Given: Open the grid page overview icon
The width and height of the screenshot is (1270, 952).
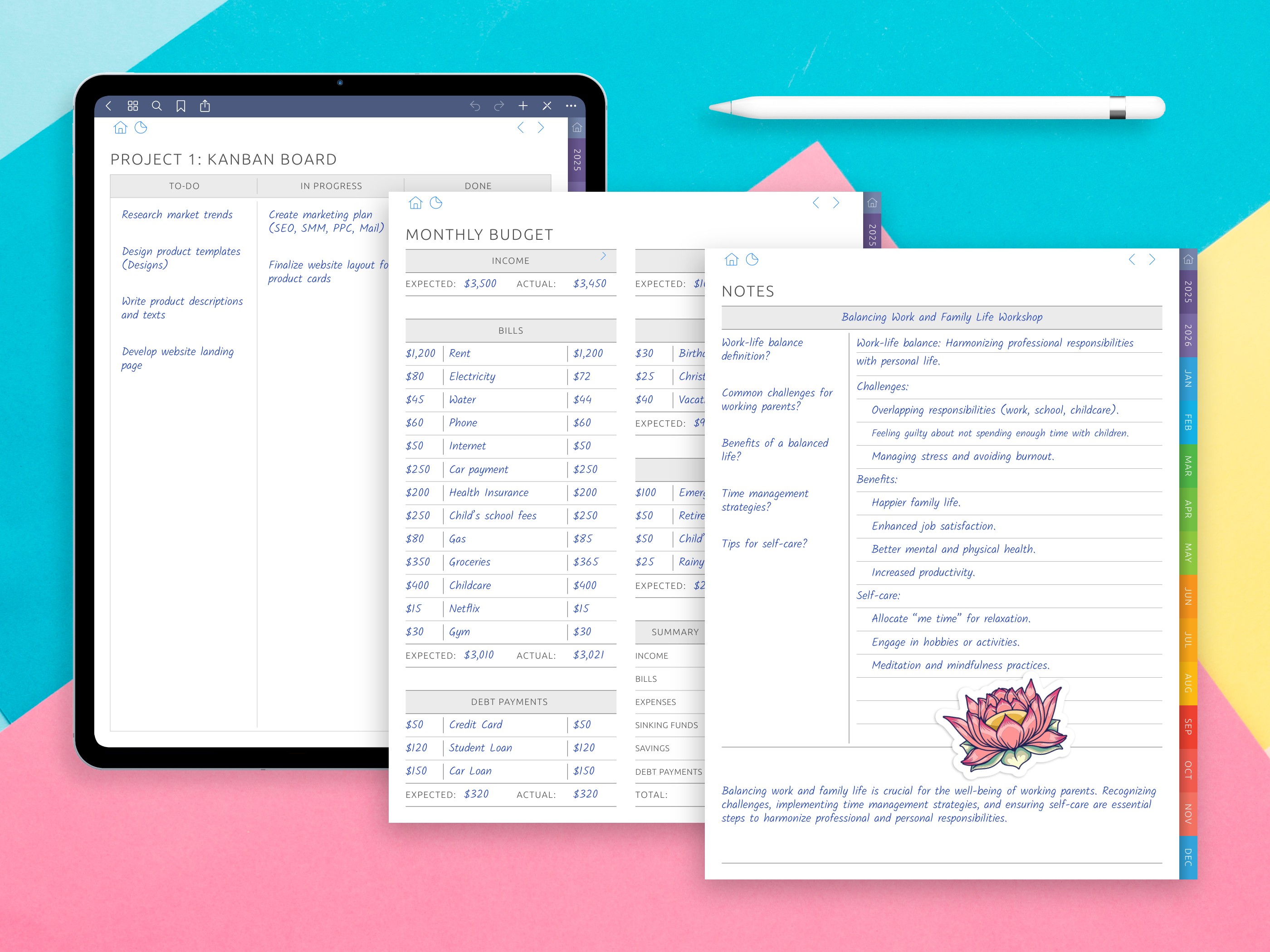Looking at the screenshot, I should point(132,106).
